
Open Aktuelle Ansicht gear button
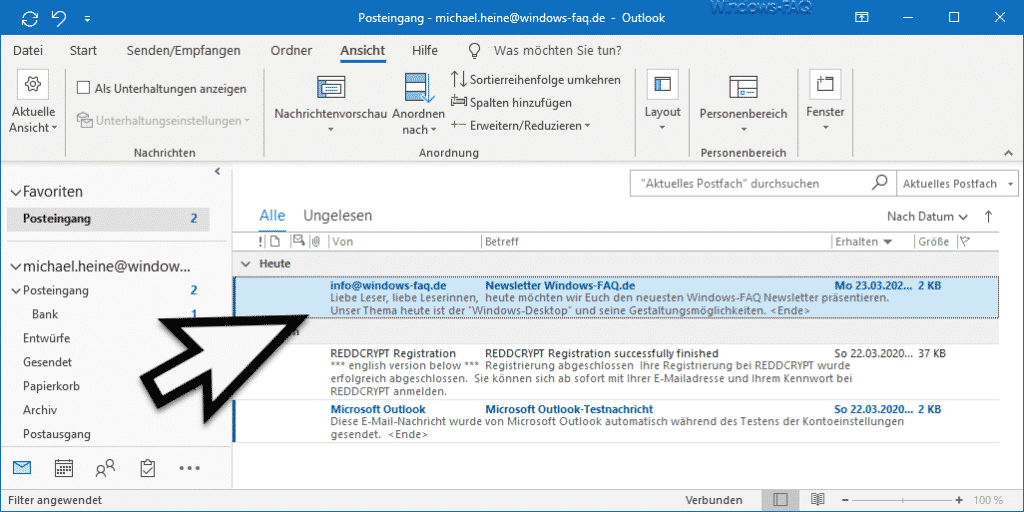point(33,103)
